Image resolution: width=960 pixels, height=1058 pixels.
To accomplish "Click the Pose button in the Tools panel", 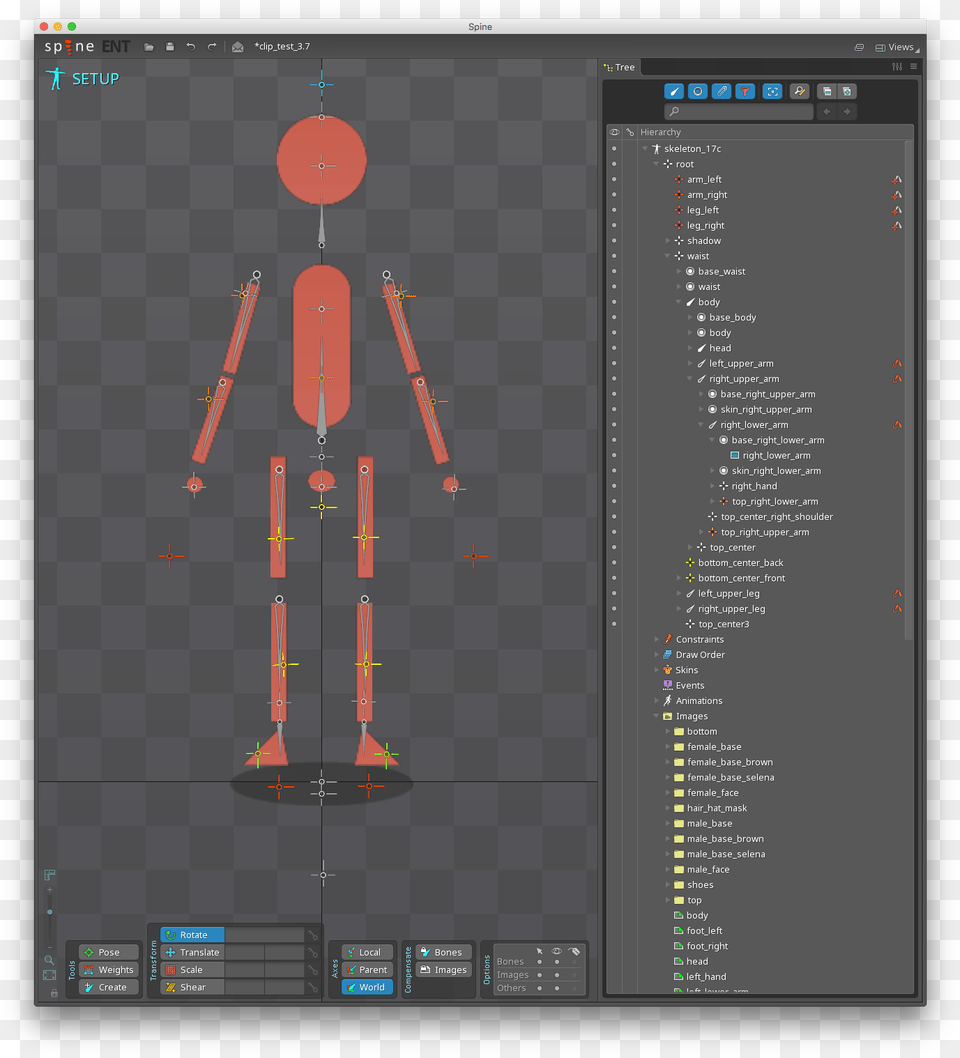I will [x=108, y=952].
